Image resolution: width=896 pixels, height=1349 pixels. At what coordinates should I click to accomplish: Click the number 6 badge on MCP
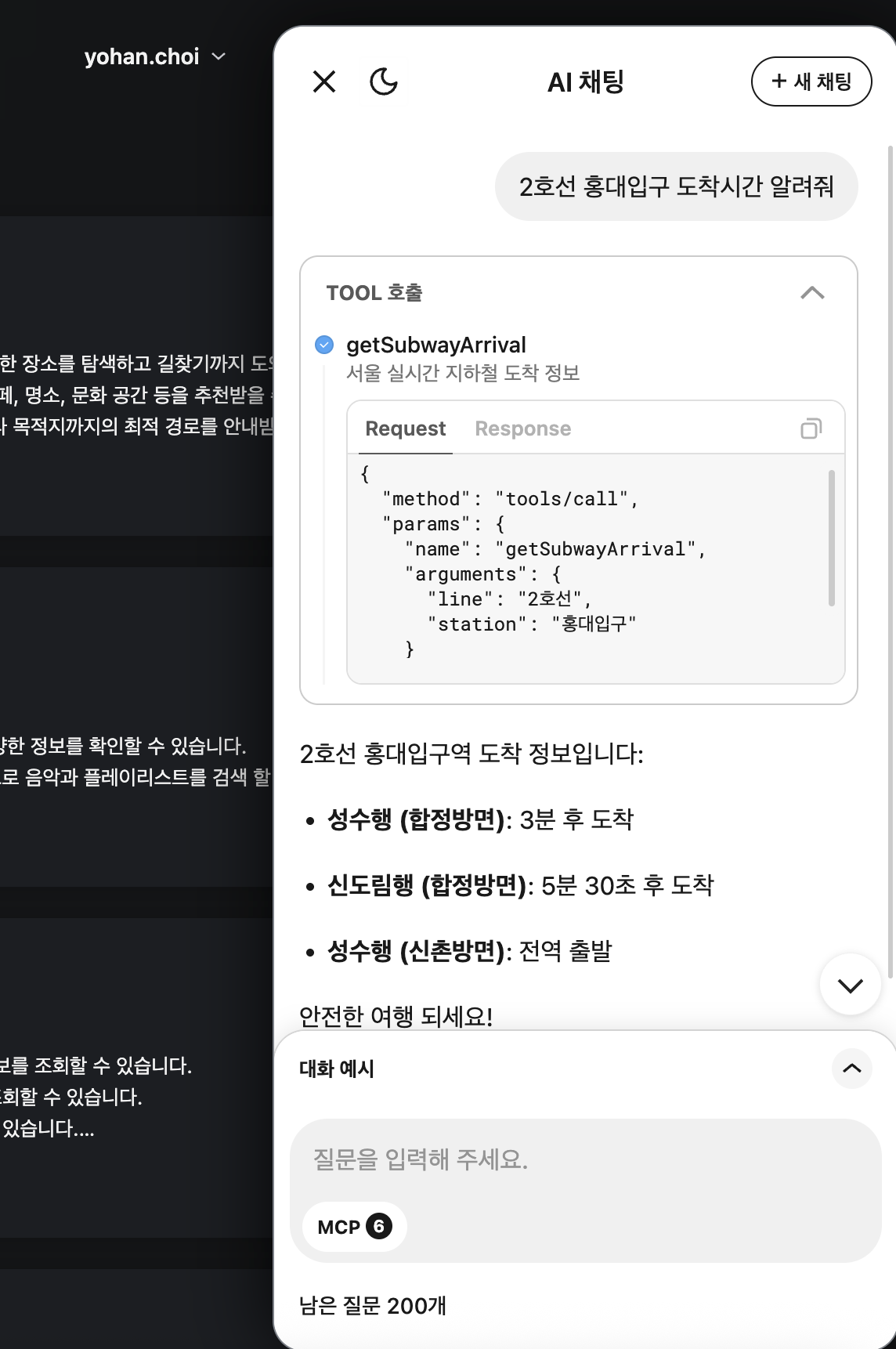coord(379,1226)
